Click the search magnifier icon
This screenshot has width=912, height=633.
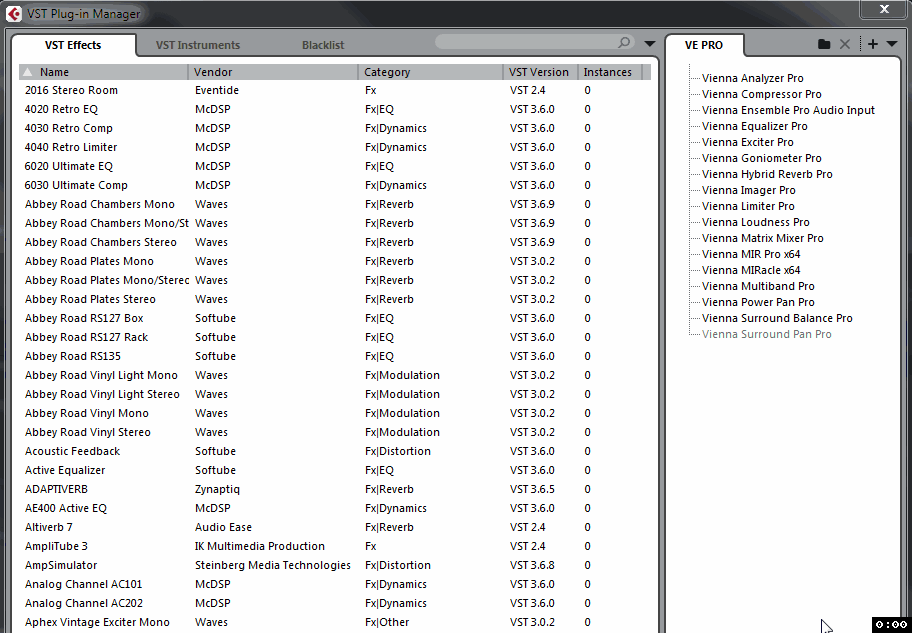(624, 42)
